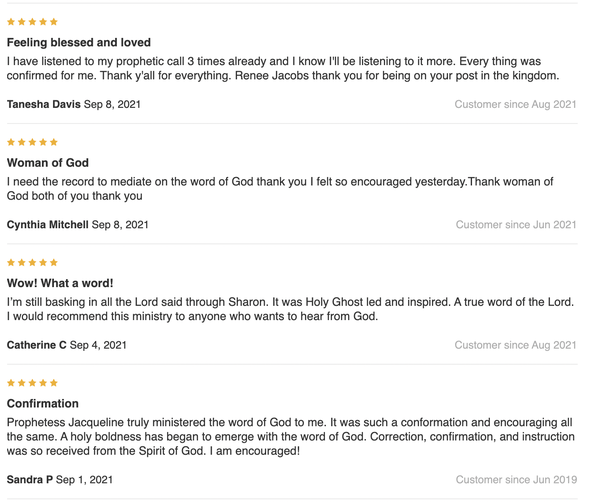Click the stars above Wow! What a word!
This screenshot has height=502, width=600.
pos(33,262)
